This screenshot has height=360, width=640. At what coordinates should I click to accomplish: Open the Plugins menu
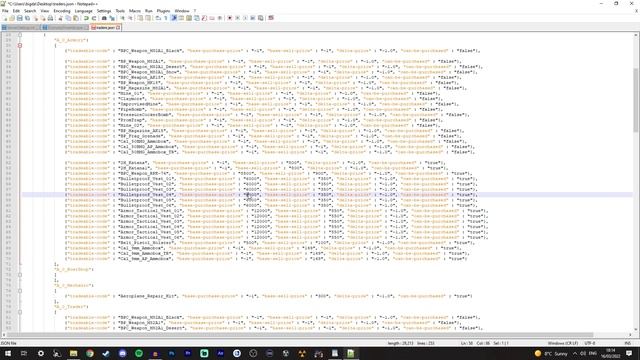pos(163,11)
